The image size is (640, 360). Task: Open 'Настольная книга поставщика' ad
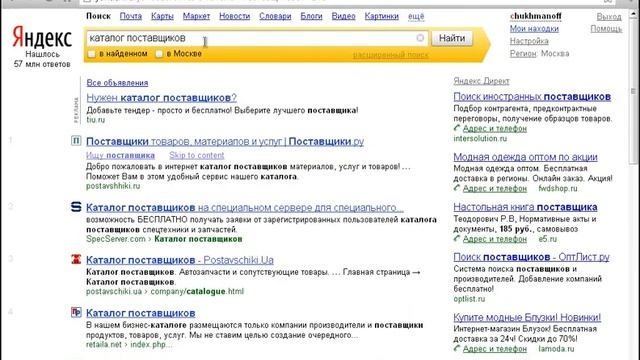(525, 207)
